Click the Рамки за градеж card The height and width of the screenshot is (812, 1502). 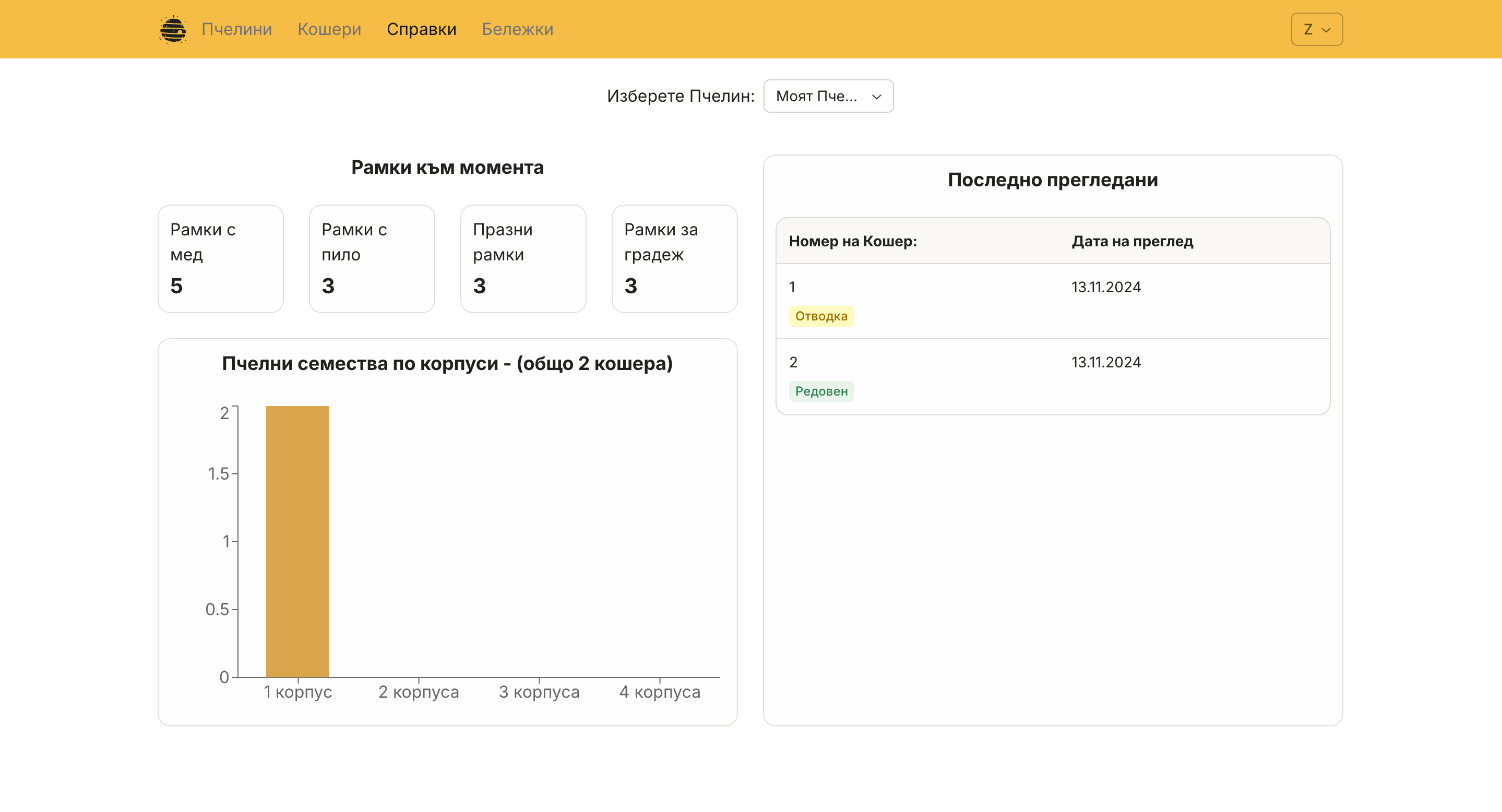pyautogui.click(x=675, y=258)
